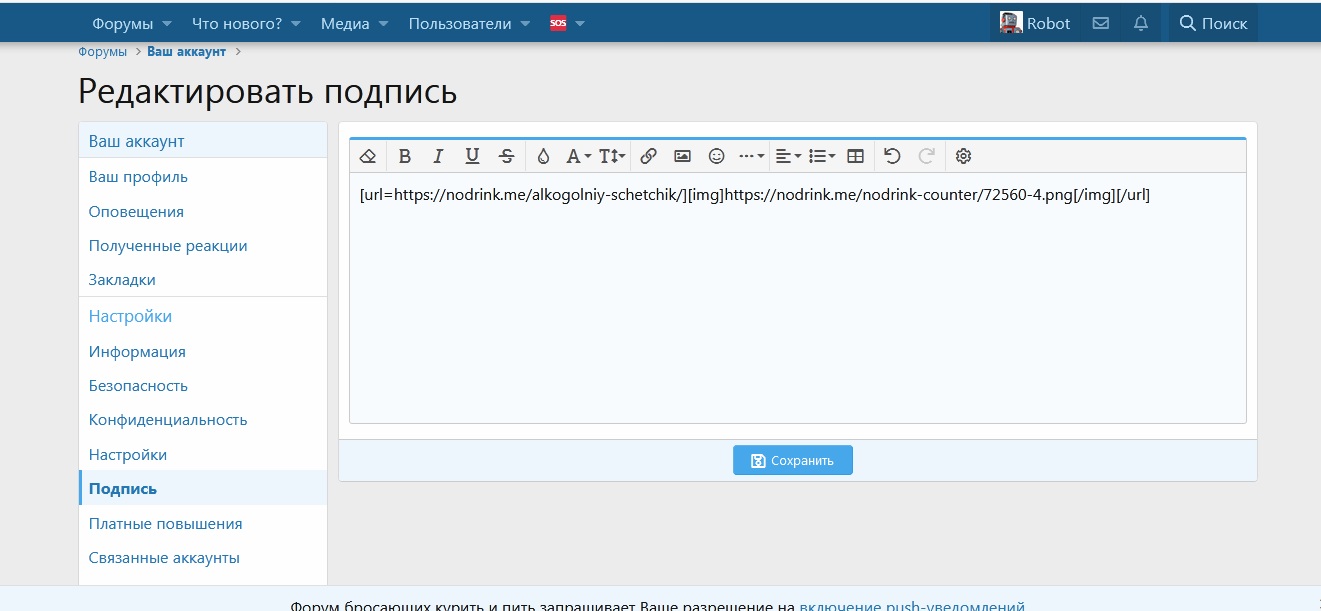1321x611 pixels.
Task: Open the text color droplet tool
Action: pos(543,156)
